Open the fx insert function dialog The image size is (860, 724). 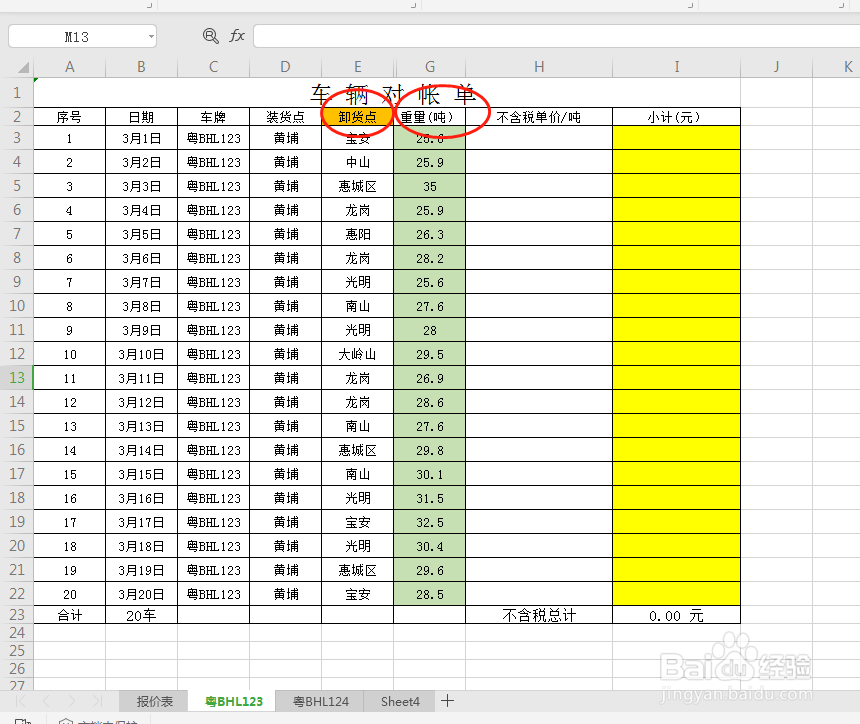[x=237, y=36]
